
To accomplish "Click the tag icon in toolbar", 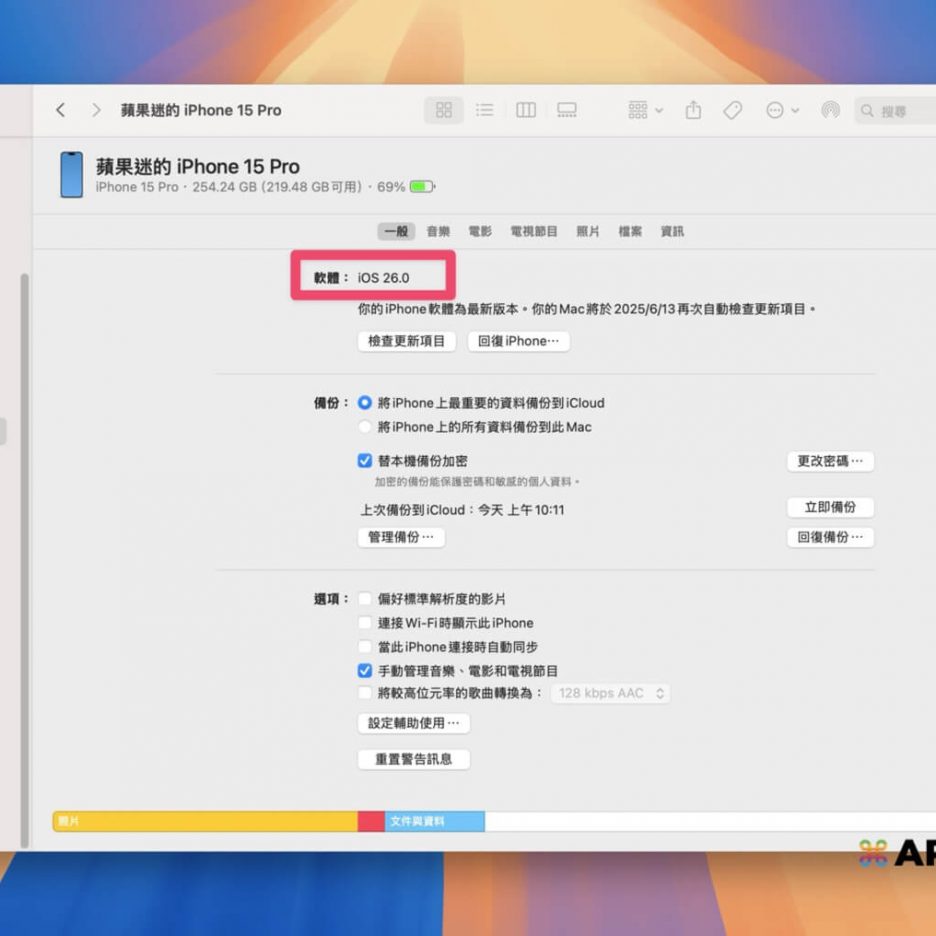I will point(733,110).
